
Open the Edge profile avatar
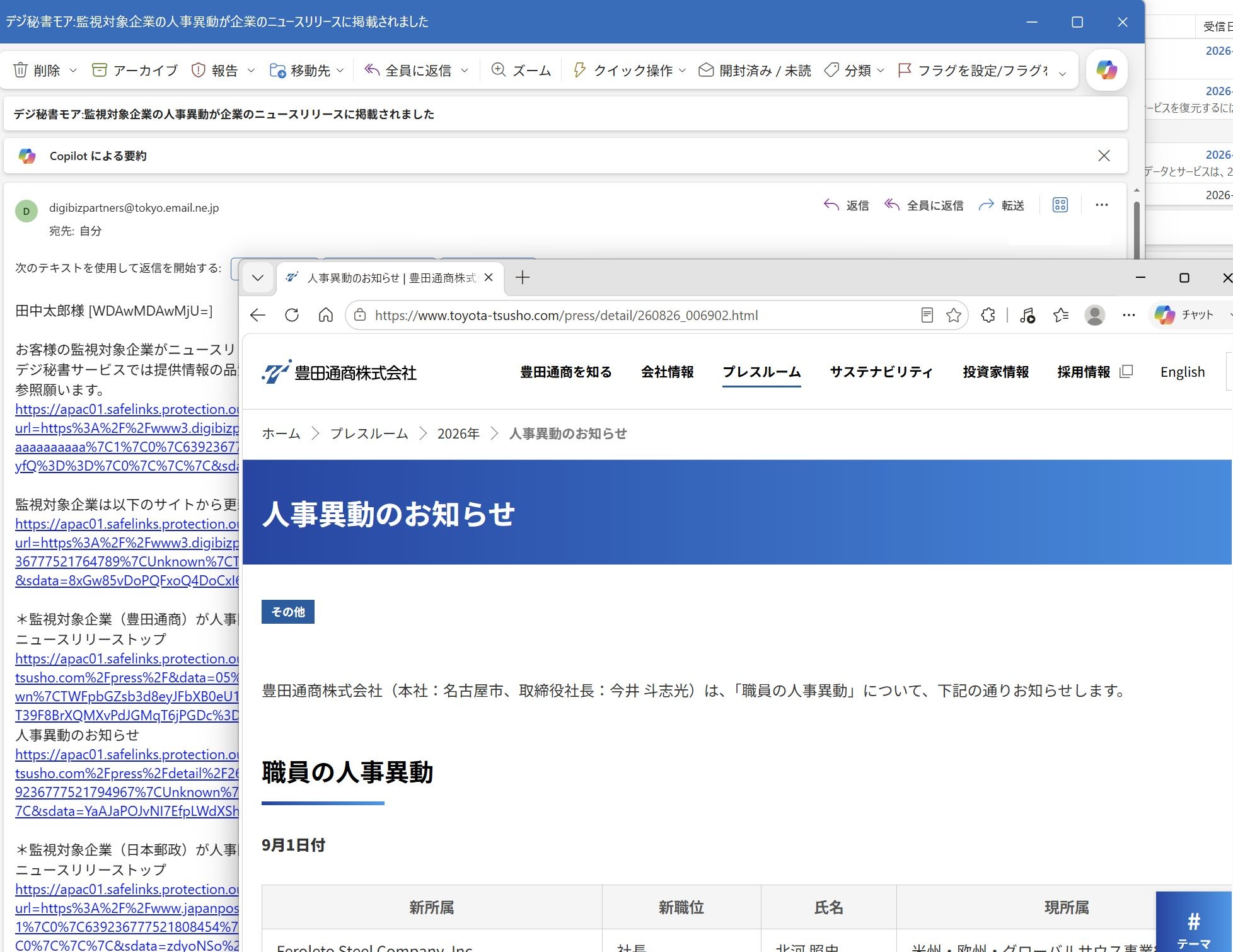tap(1095, 315)
